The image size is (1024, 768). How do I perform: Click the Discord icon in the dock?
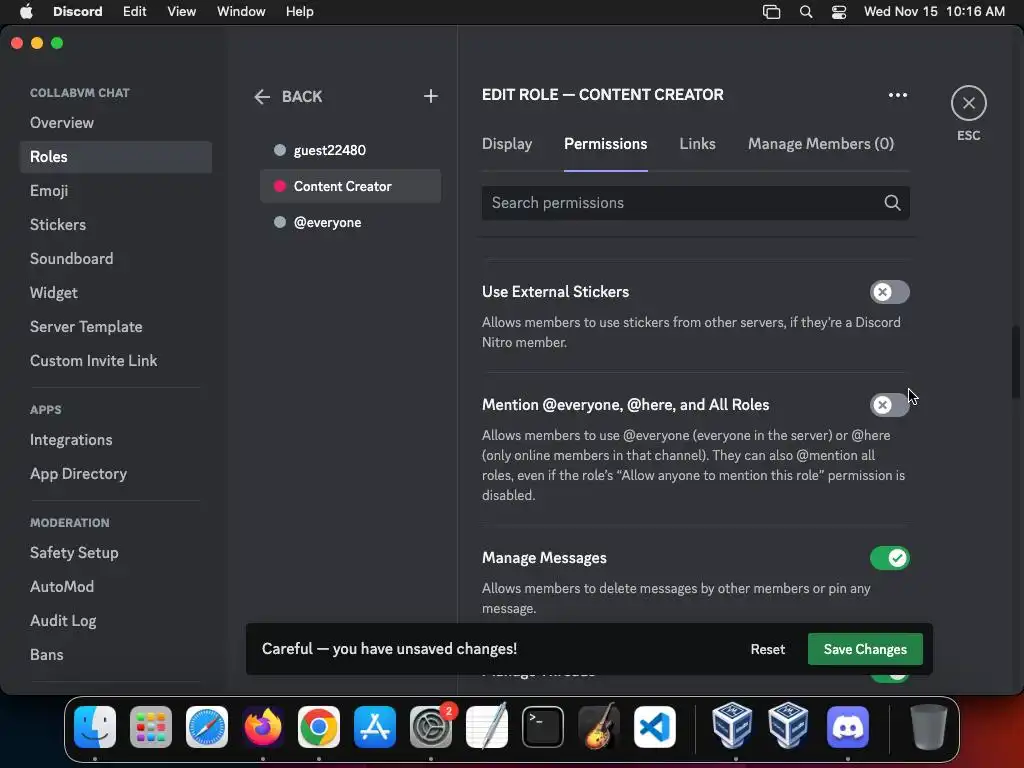(848, 727)
